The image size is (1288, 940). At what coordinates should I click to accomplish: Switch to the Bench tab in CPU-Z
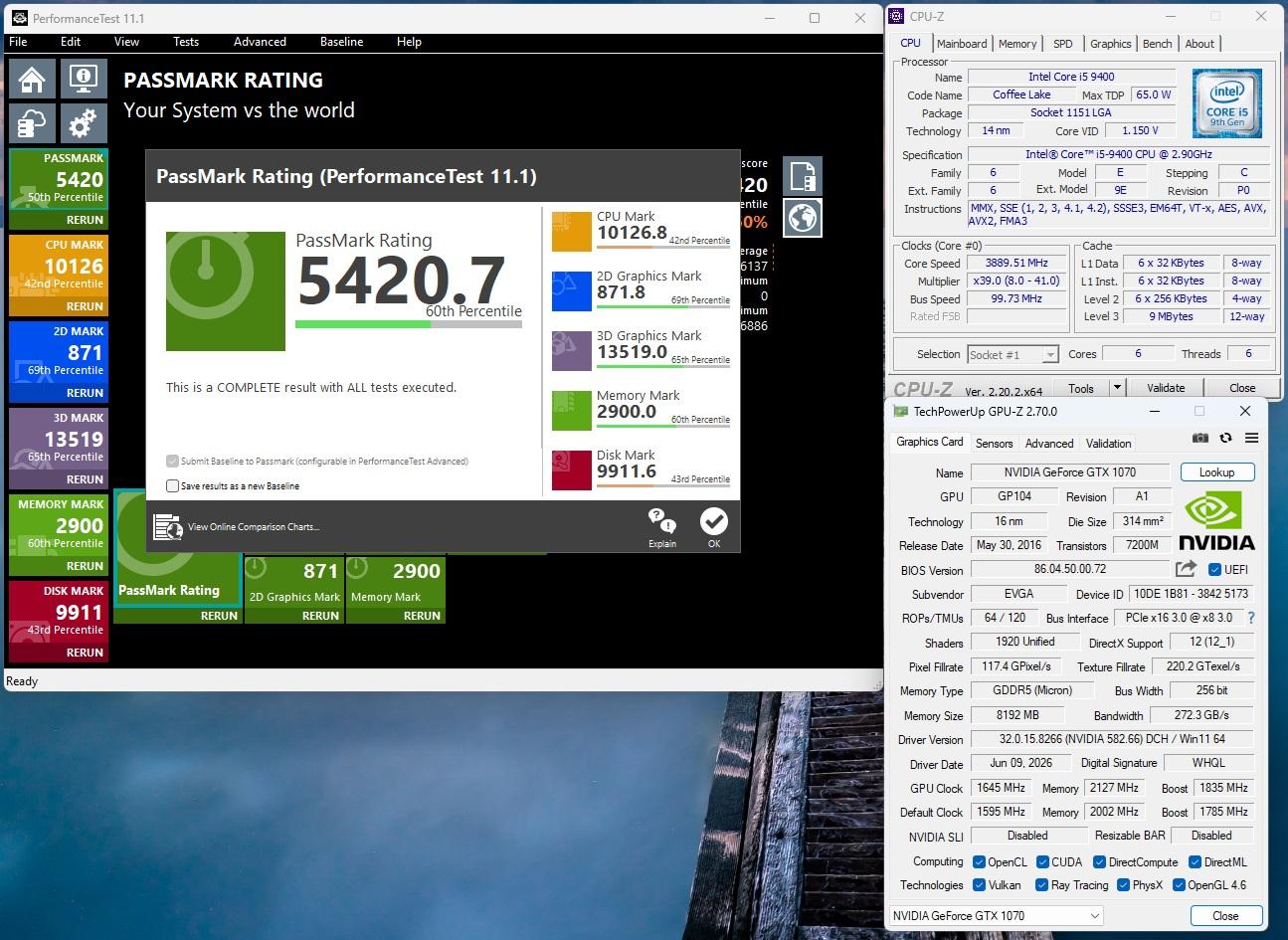pyautogui.click(x=1157, y=44)
